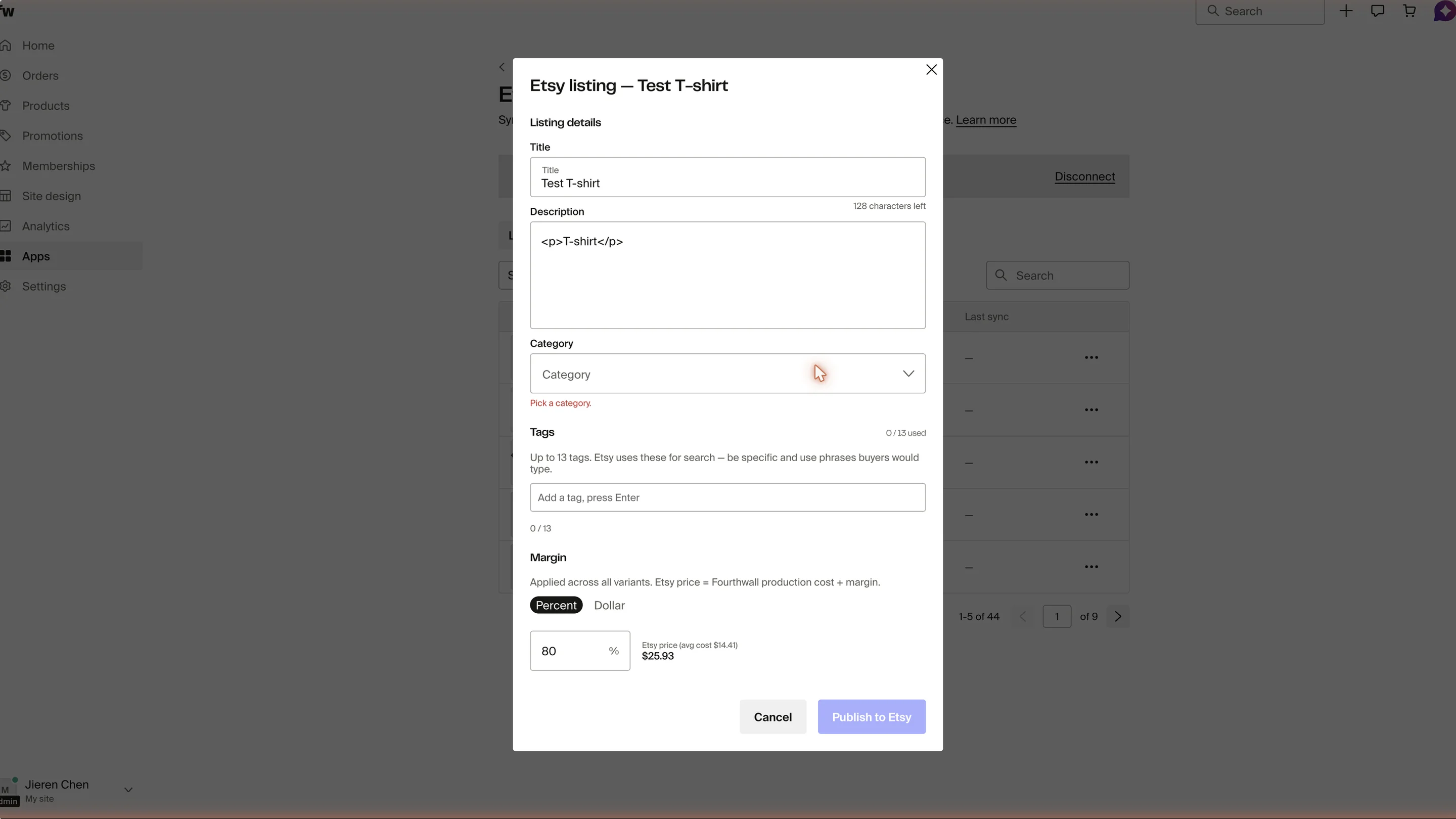The height and width of the screenshot is (819, 1456).
Task: Click the margin percent value field
Action: 580,651
